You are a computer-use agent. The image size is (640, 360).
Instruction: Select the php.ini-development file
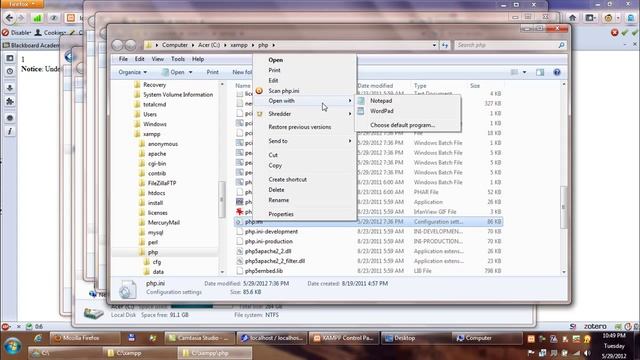click(x=271, y=231)
